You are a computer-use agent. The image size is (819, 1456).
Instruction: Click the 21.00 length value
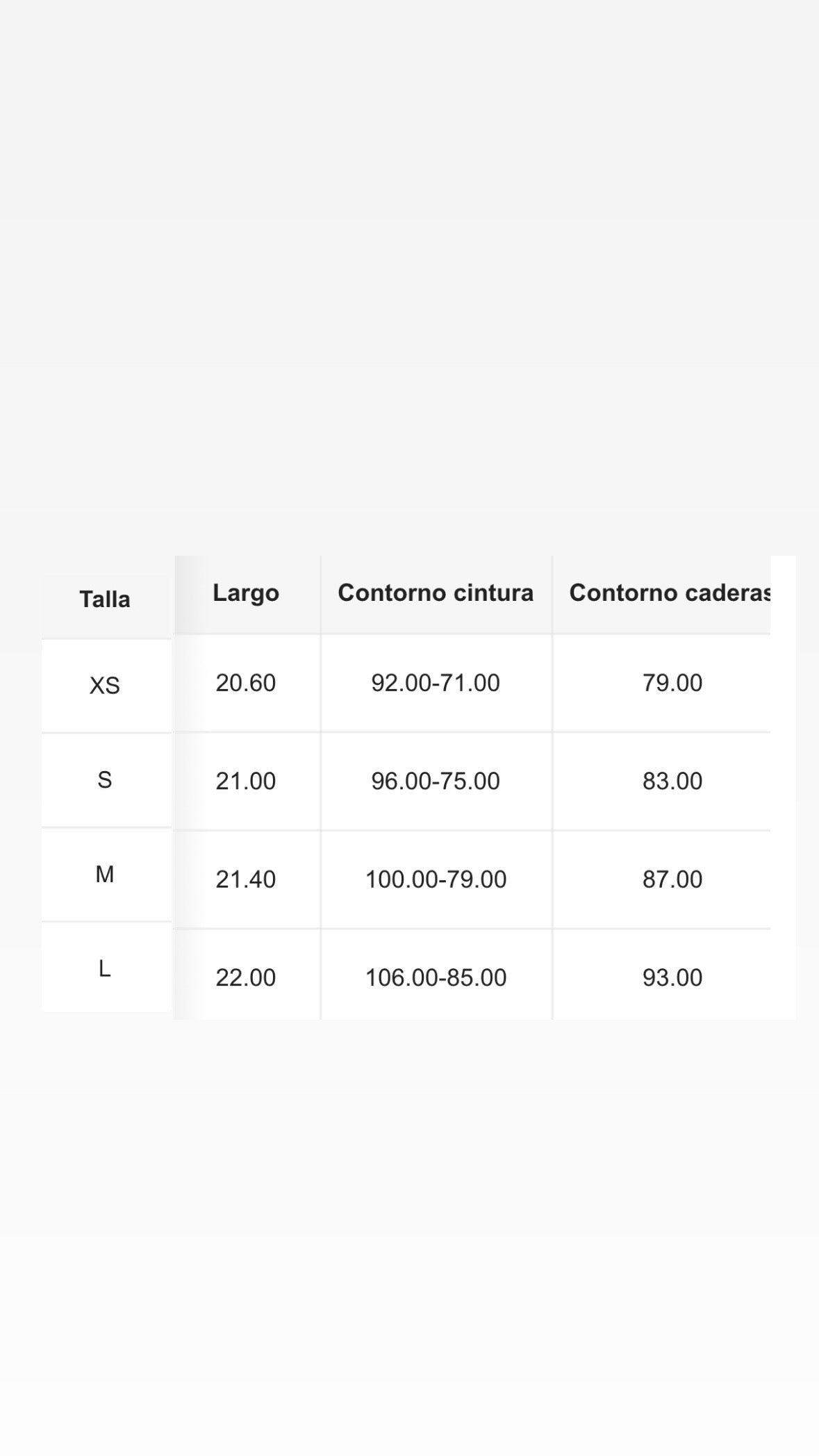(246, 781)
